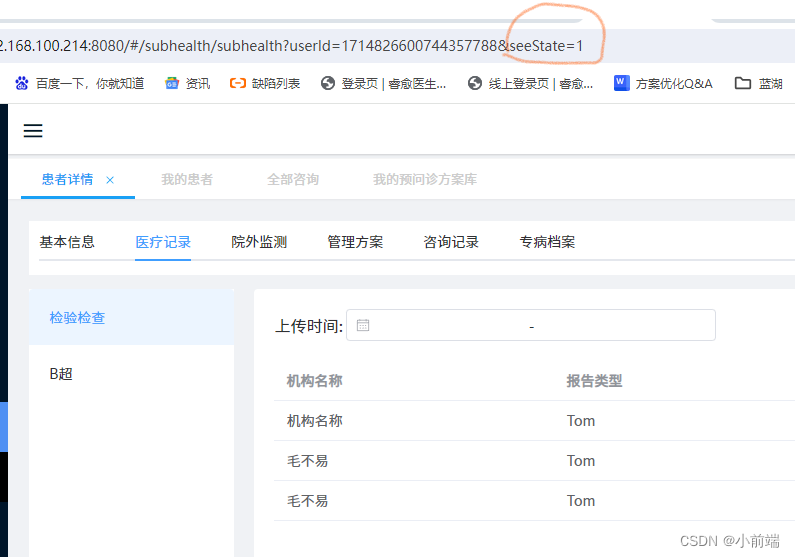Click the Baidu paw bookmark icon
This screenshot has height=557, width=795.
coord(22,83)
